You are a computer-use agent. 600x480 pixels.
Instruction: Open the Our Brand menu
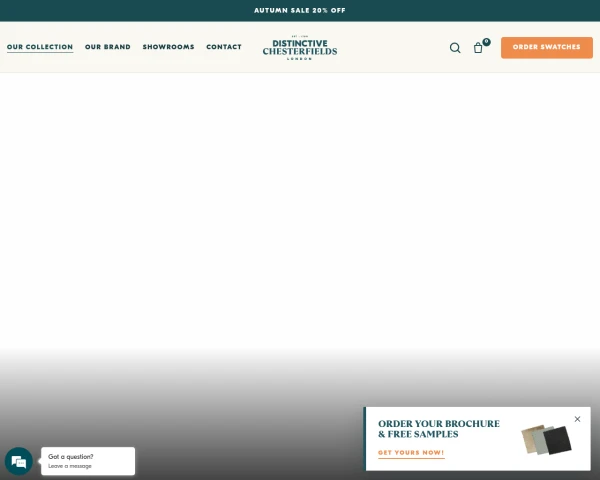click(108, 47)
